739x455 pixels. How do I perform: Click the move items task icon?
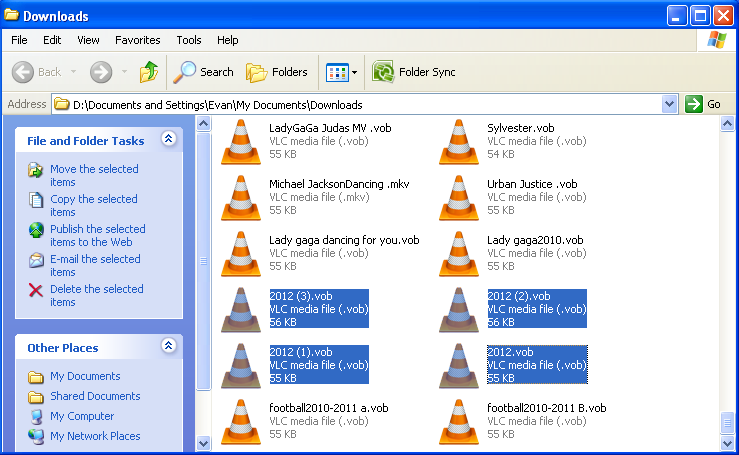[x=36, y=170]
